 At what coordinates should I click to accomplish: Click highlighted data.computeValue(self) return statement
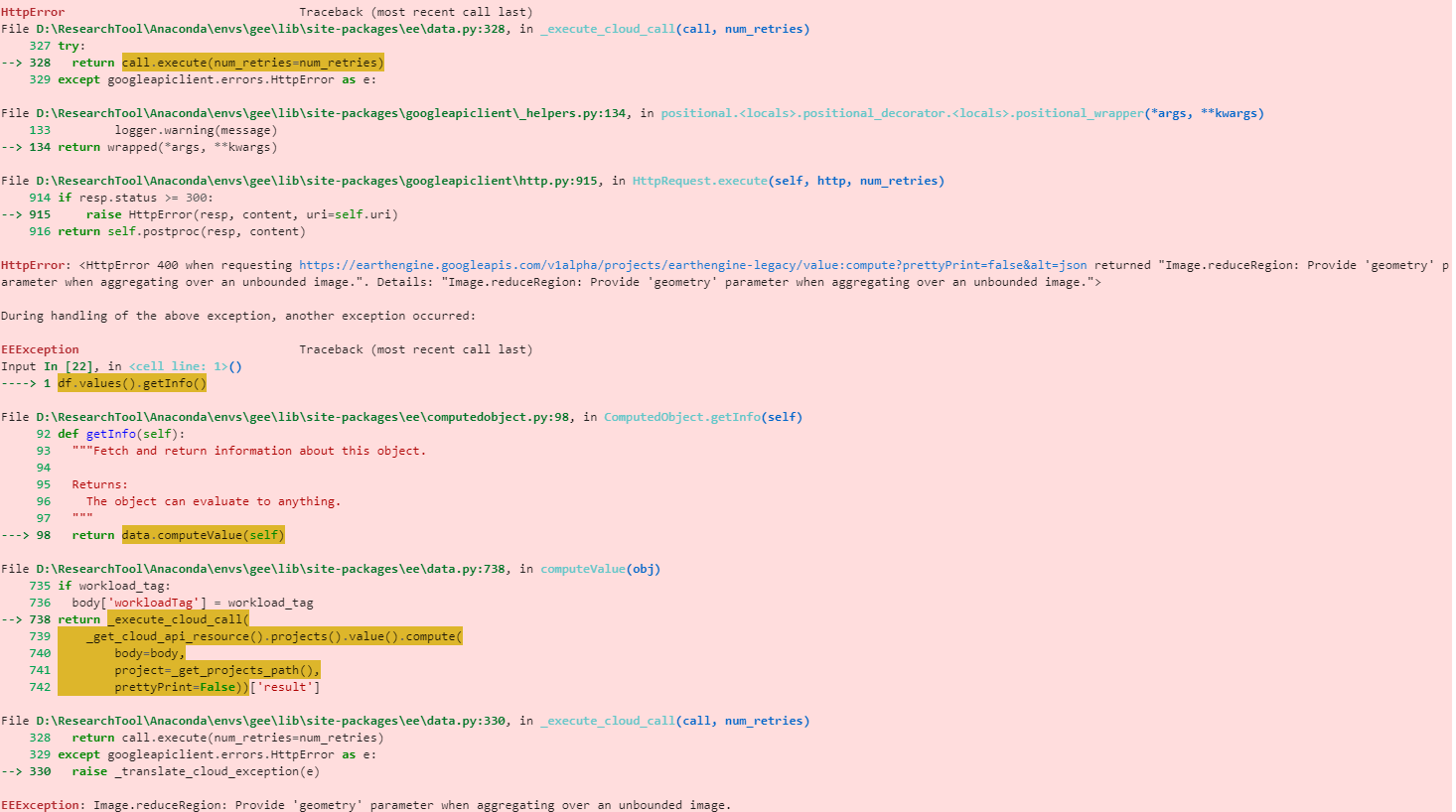202,534
